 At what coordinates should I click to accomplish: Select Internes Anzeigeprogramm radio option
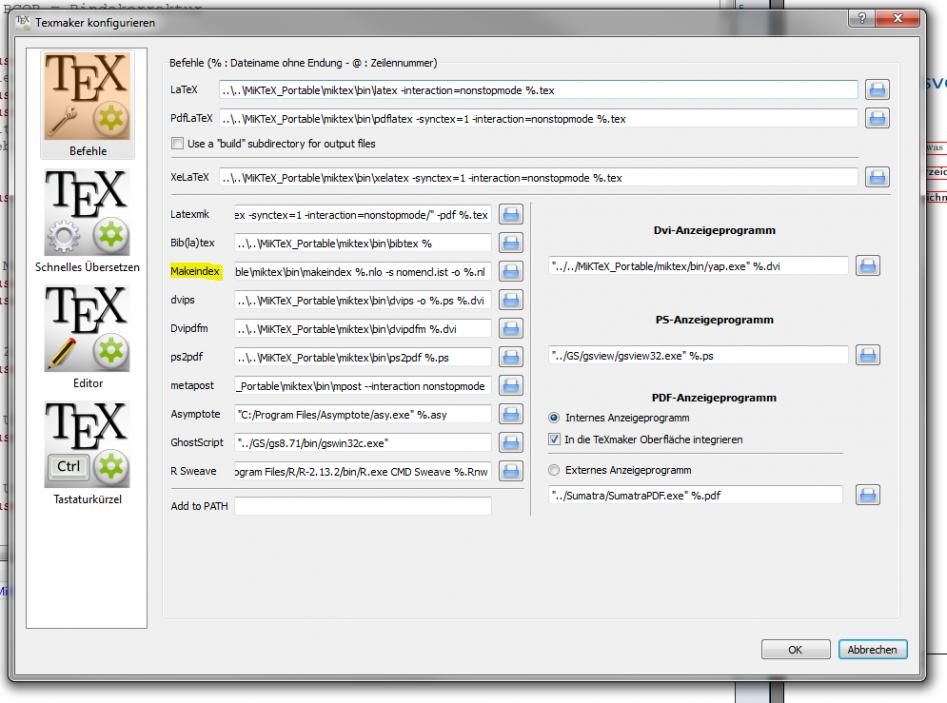[553, 418]
